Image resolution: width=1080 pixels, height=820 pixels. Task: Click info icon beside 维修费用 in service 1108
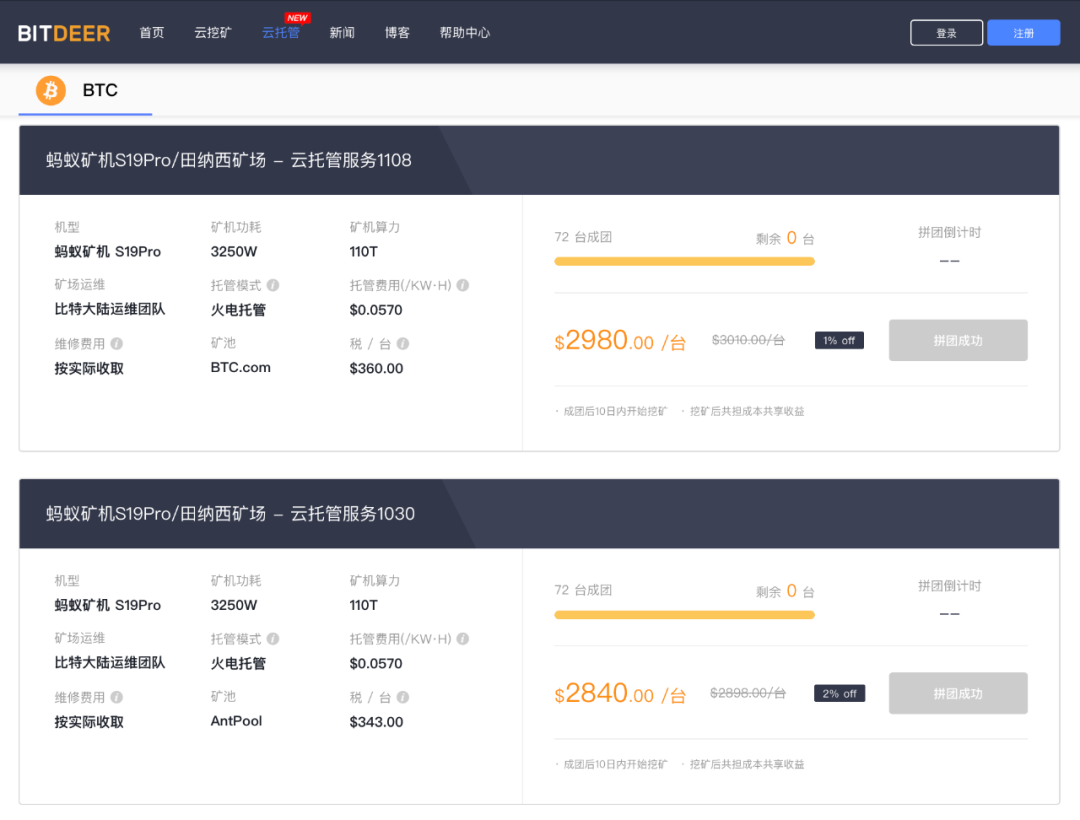tap(116, 343)
